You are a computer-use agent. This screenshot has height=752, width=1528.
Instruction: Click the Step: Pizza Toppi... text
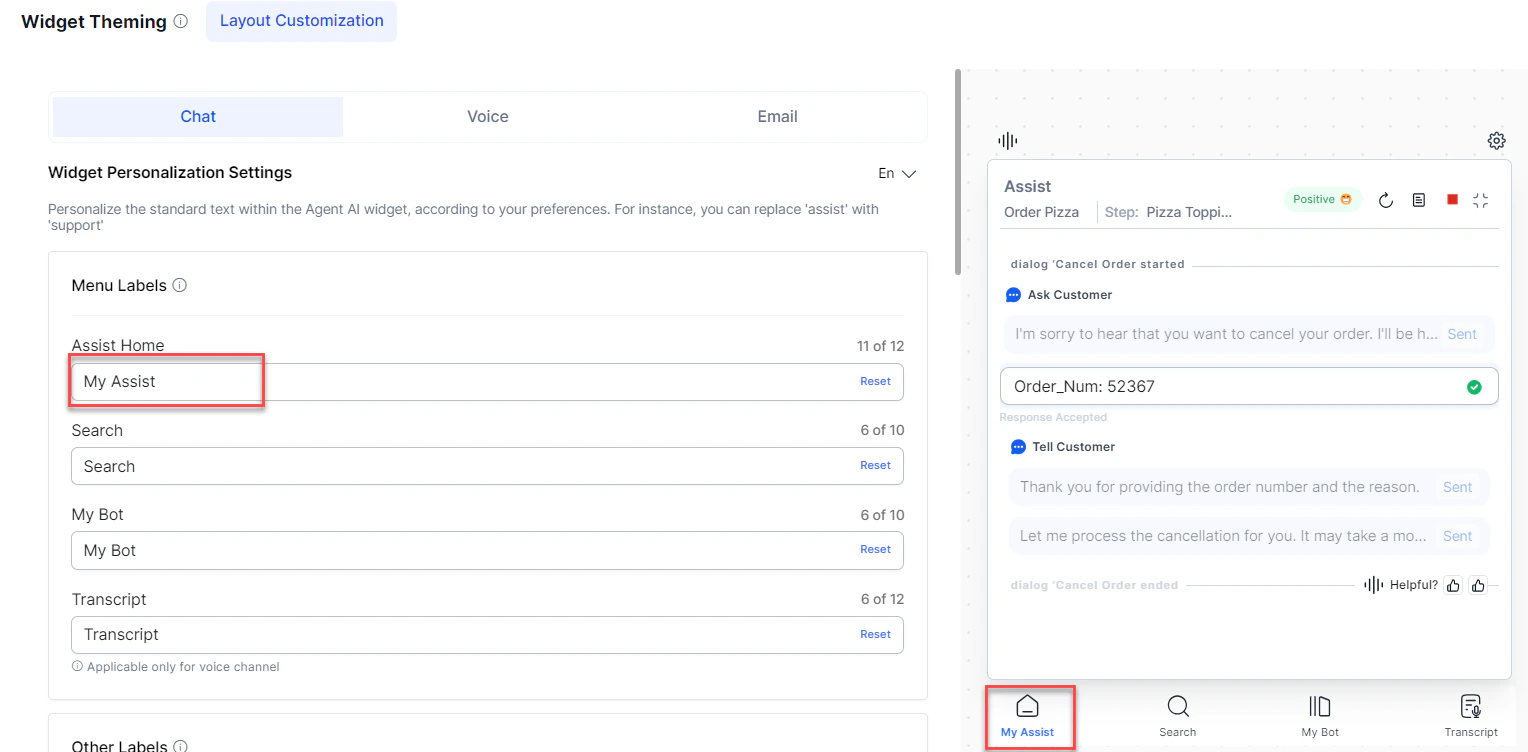(x=1168, y=212)
